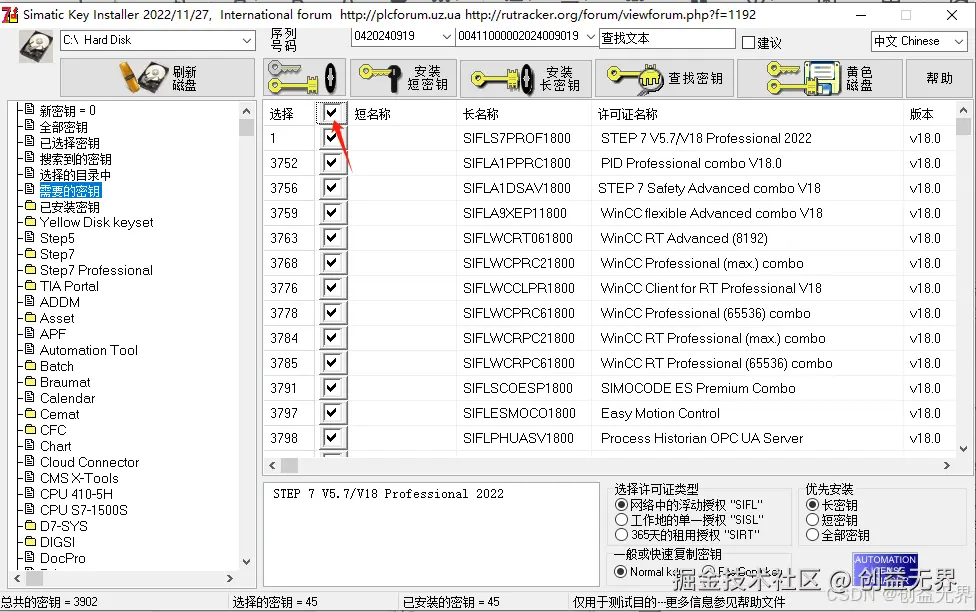Select 长密钥 priority install radio
Viewport: 976px width, 612px height.
(x=812, y=504)
